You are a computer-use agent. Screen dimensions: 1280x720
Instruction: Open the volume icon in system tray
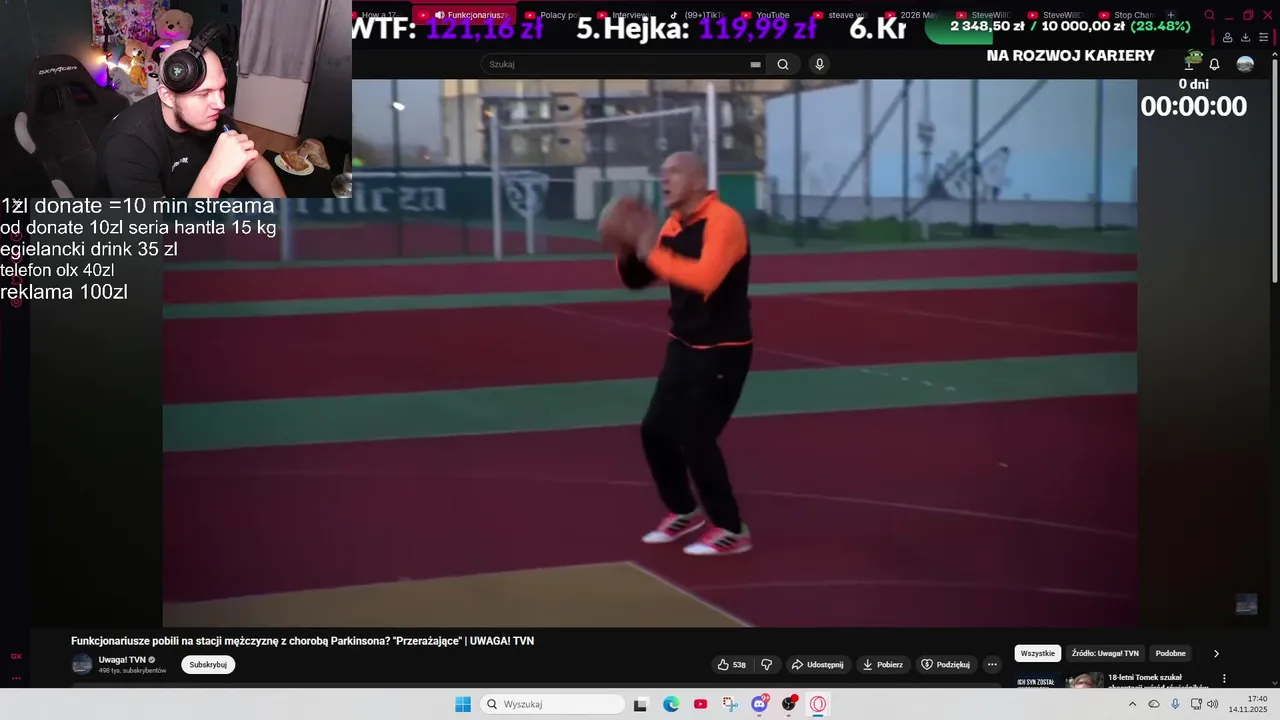pos(1213,704)
